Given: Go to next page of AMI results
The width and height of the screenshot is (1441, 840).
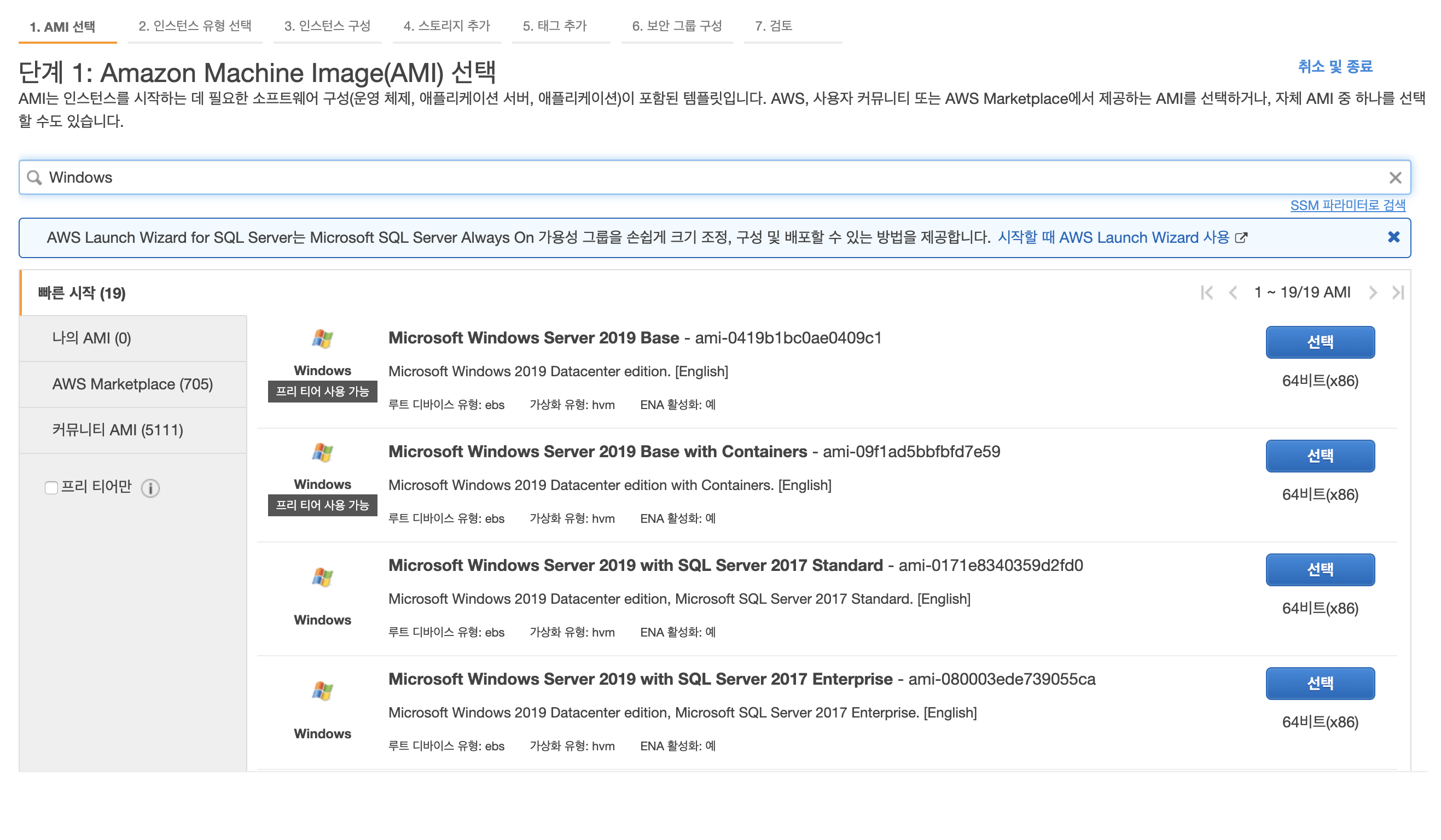Looking at the screenshot, I should click(1373, 293).
